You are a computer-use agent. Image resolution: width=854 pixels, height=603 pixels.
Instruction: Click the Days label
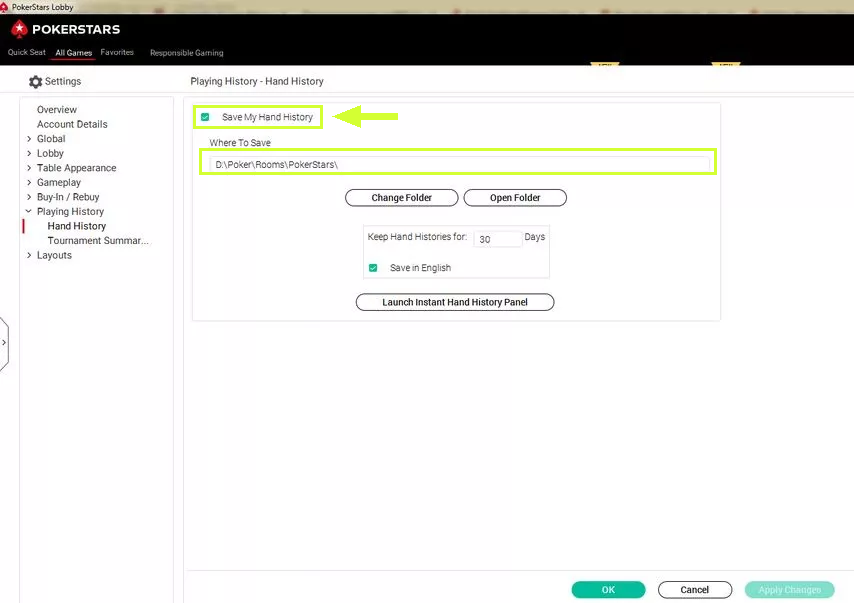[534, 237]
